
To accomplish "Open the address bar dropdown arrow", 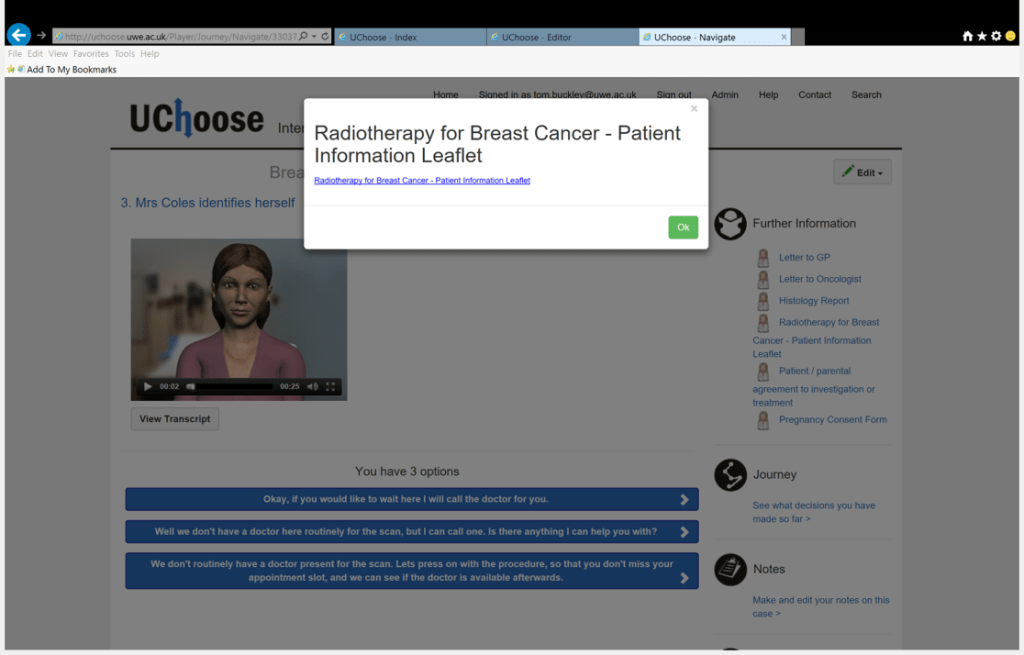I will point(314,37).
